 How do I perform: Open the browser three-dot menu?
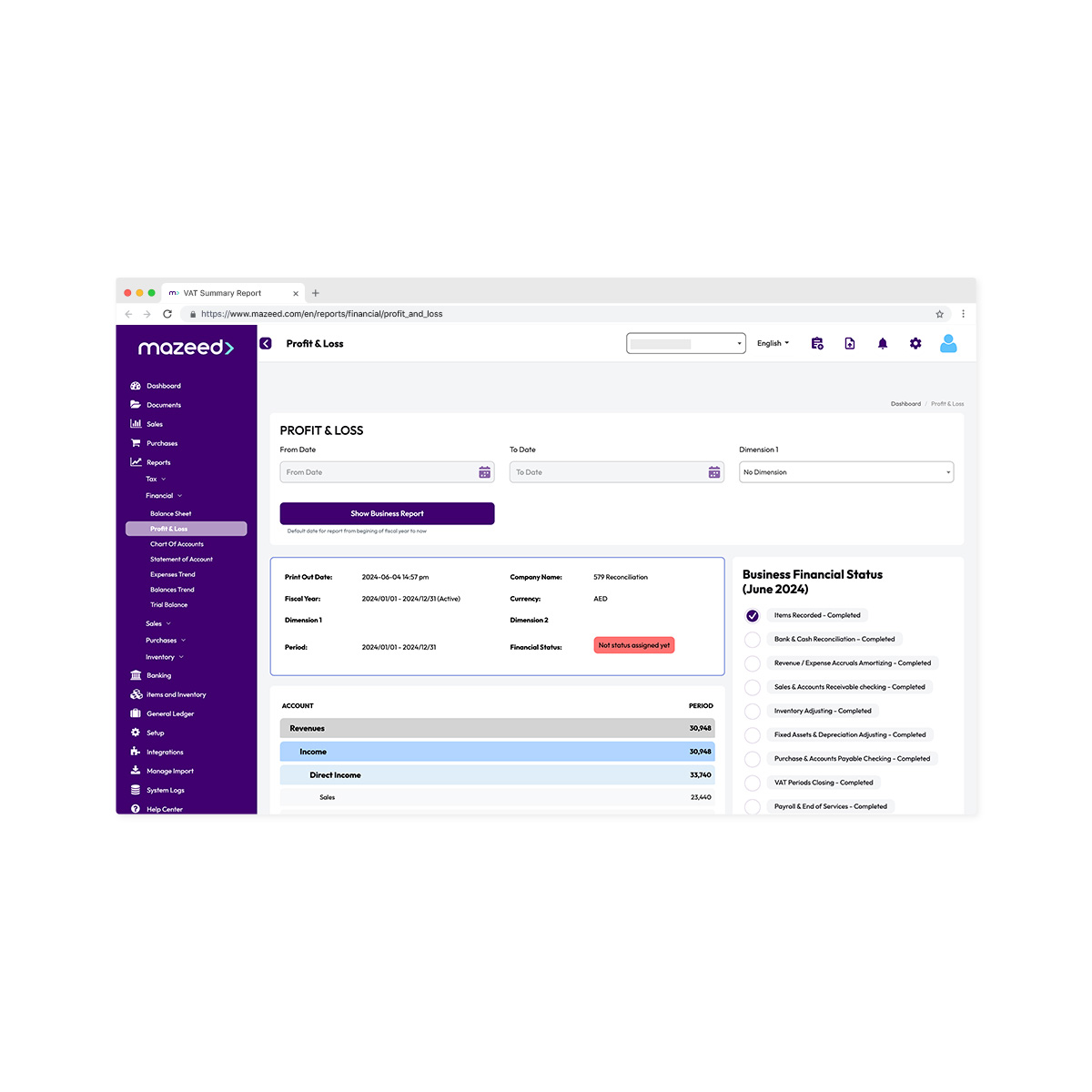click(x=963, y=314)
